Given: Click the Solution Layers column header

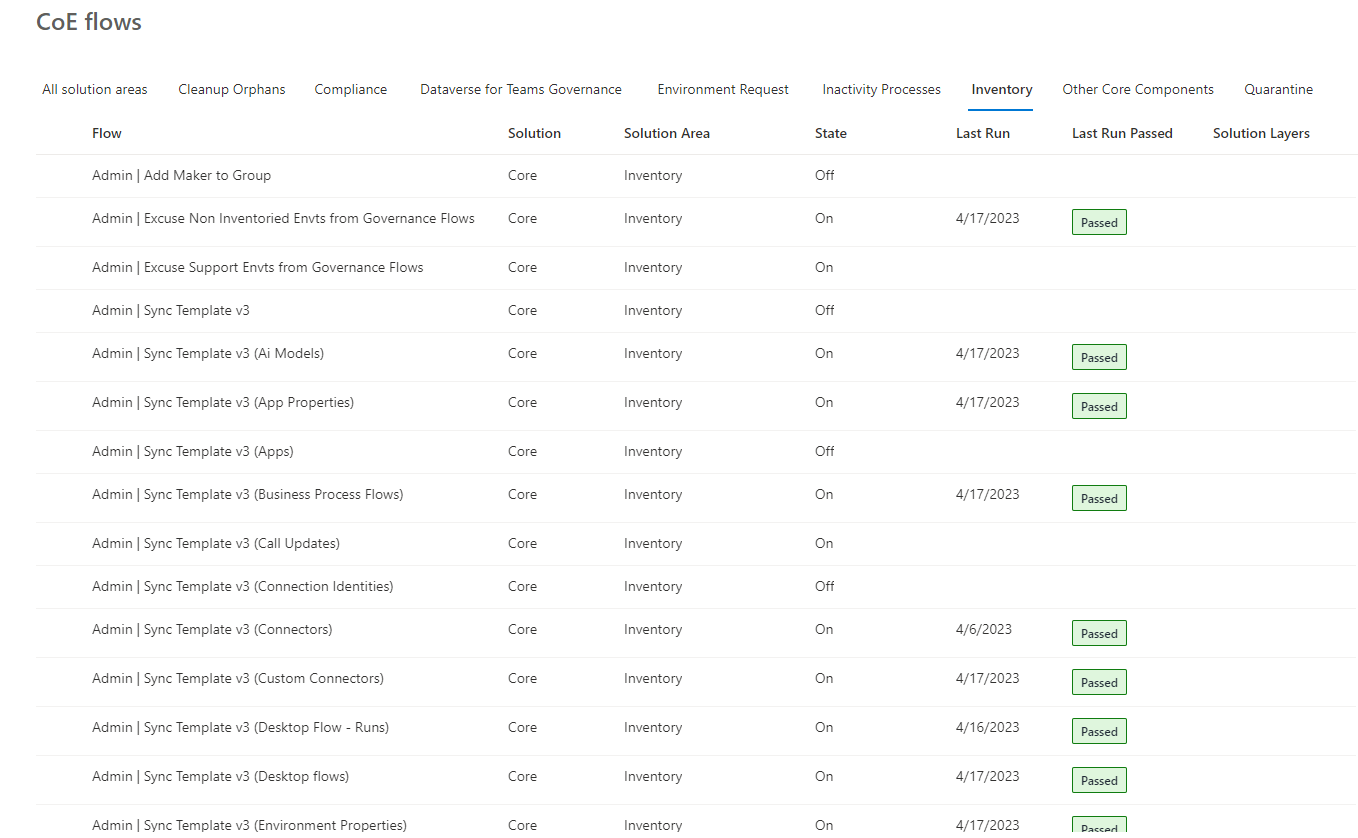Looking at the screenshot, I should point(1260,133).
